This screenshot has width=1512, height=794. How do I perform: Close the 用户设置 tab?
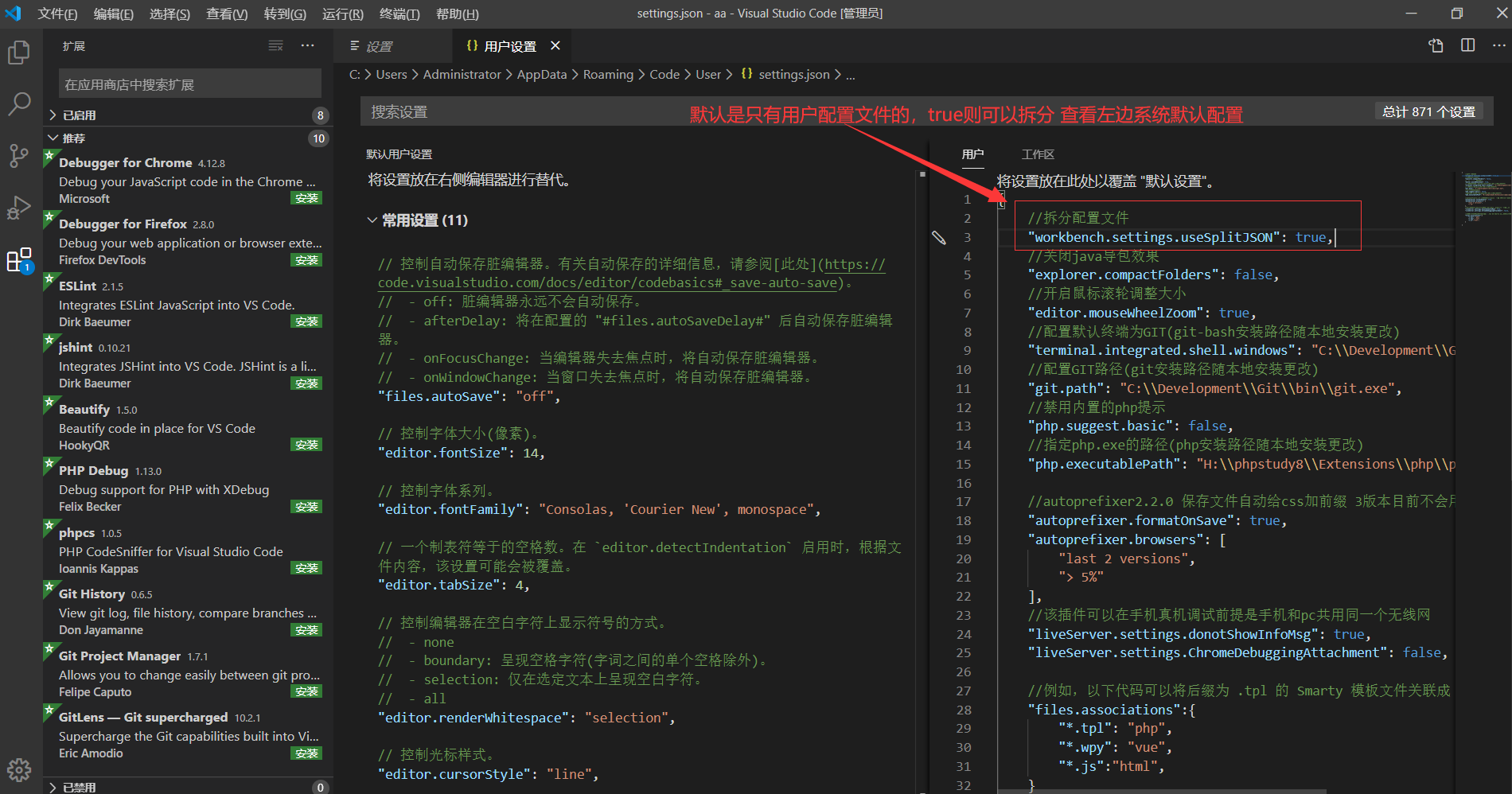[555, 46]
